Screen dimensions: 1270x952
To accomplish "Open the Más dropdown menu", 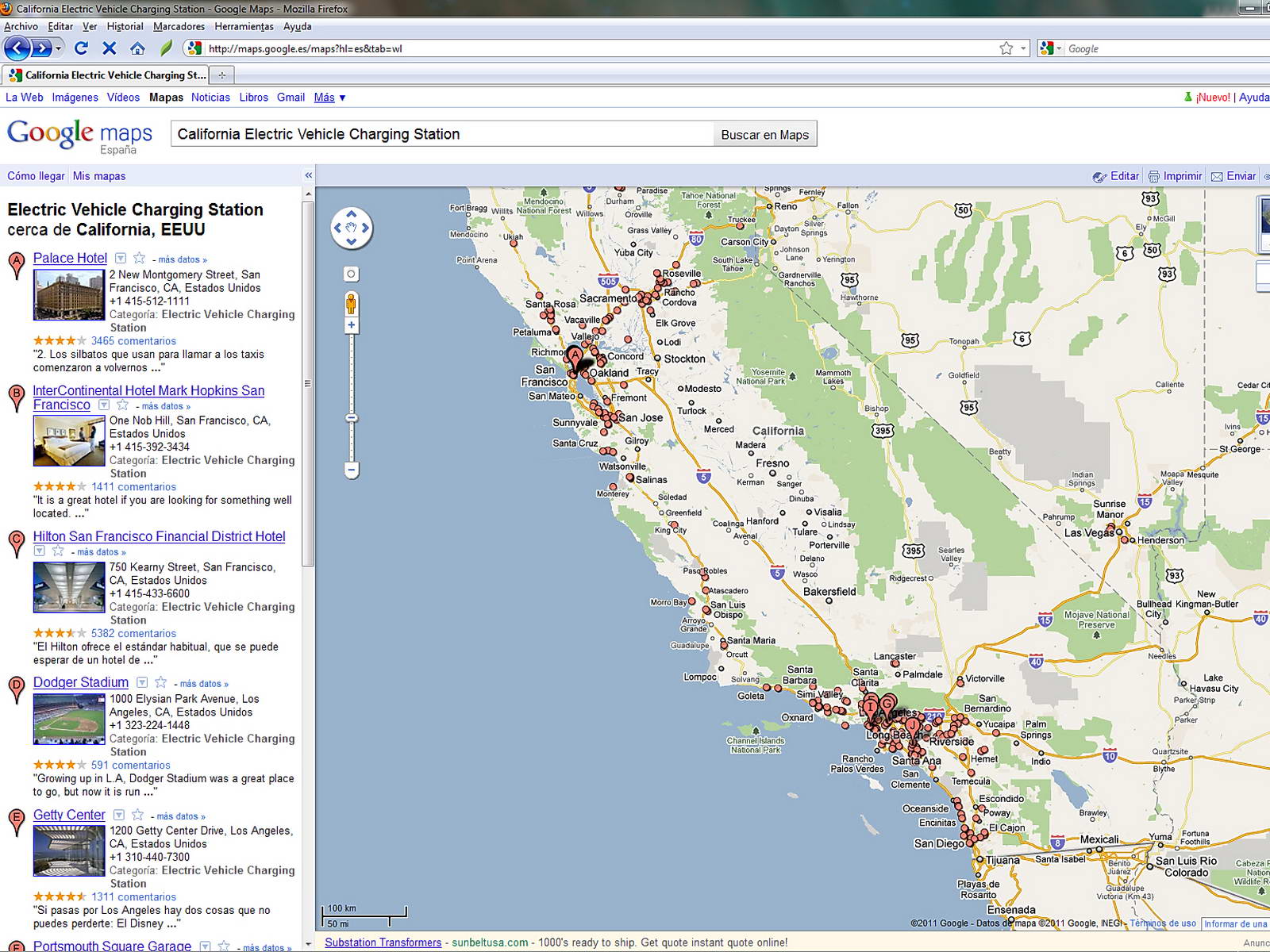I will click(x=329, y=98).
